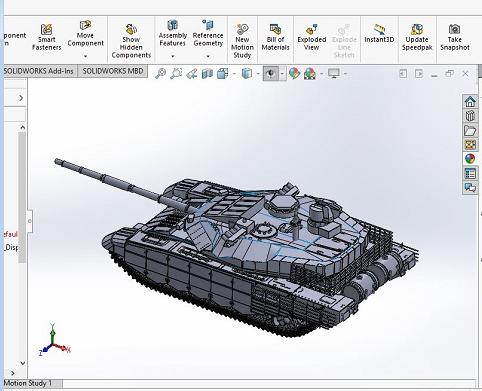Open Section View tool
The width and height of the screenshot is (482, 391).
(x=207, y=73)
